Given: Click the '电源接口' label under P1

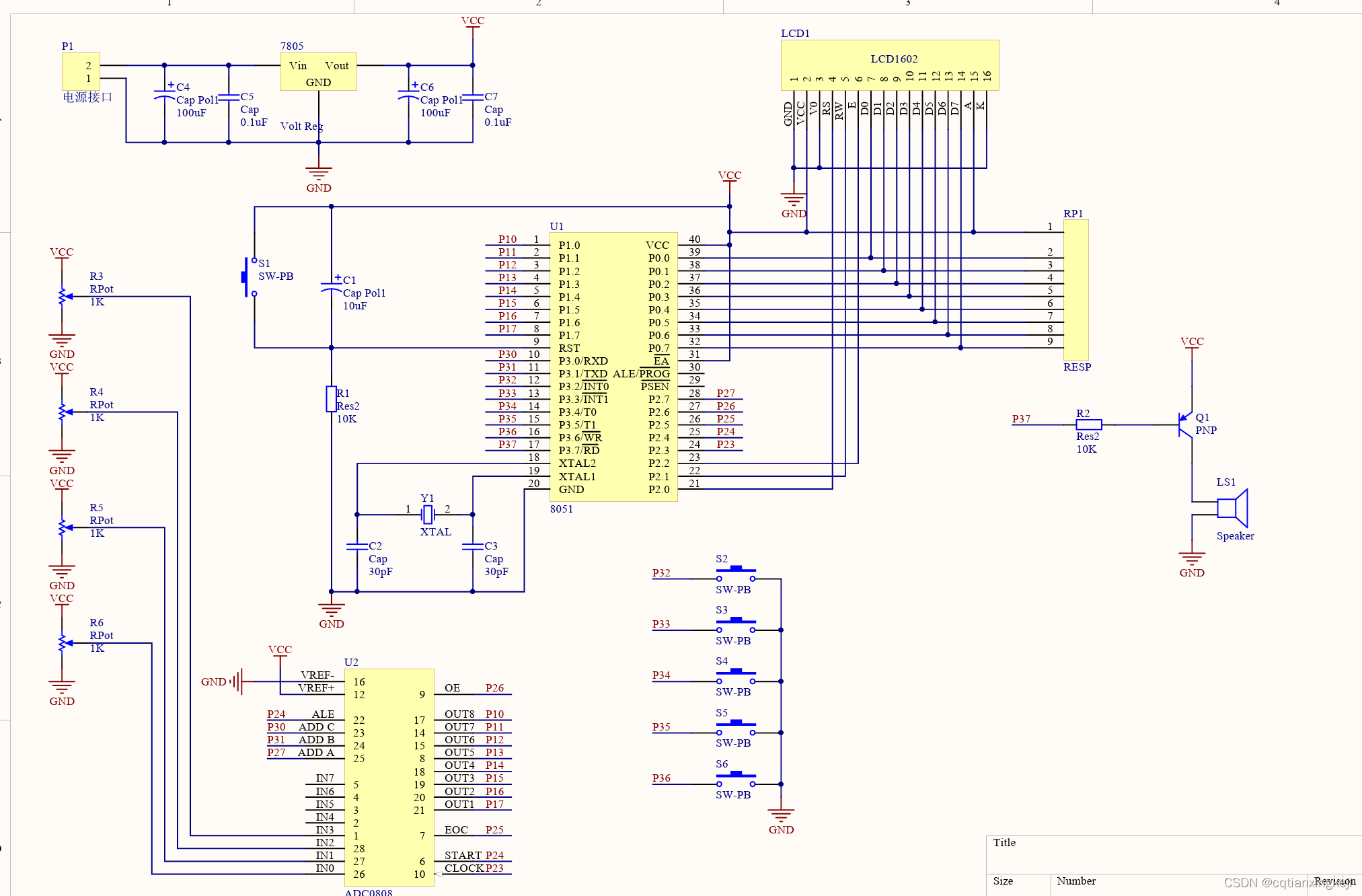Looking at the screenshot, I should 87,97.
